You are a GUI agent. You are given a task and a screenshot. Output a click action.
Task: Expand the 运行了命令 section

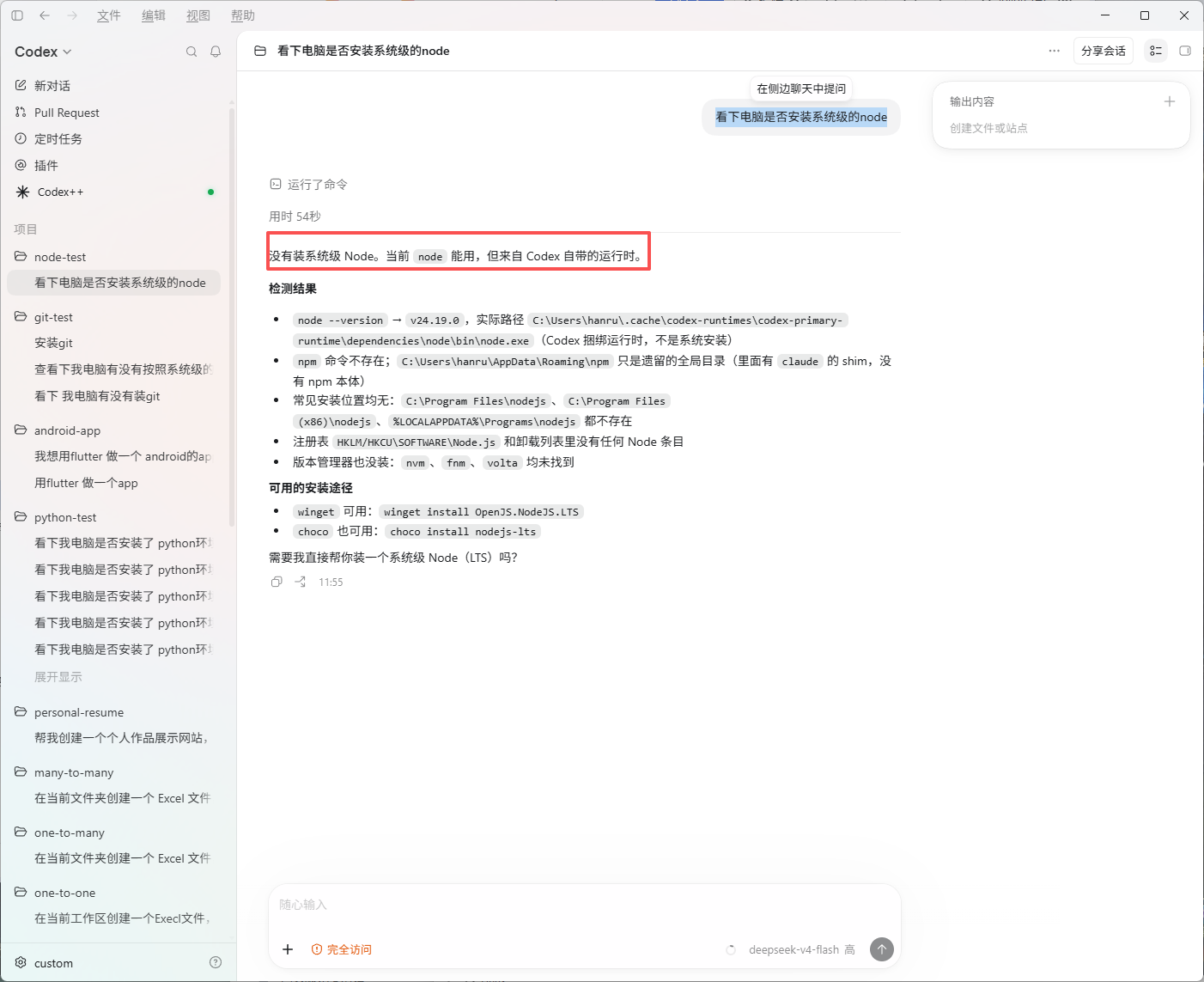pos(309,184)
